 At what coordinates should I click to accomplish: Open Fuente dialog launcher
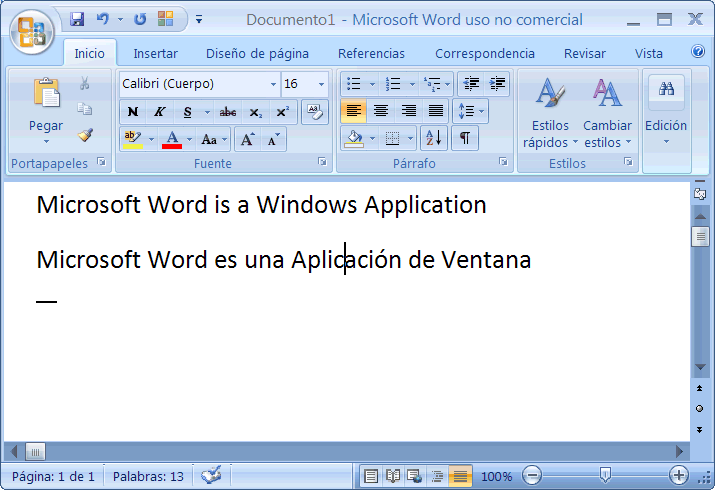pyautogui.click(x=322, y=162)
